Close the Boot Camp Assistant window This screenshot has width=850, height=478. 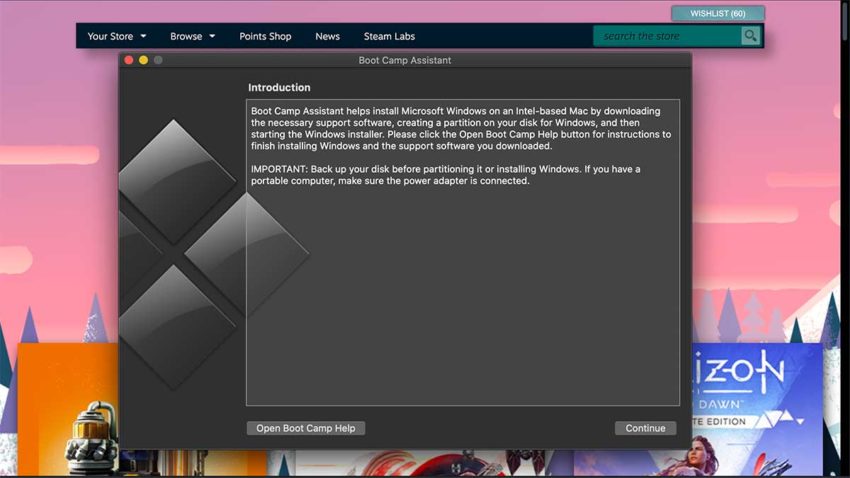coord(128,60)
